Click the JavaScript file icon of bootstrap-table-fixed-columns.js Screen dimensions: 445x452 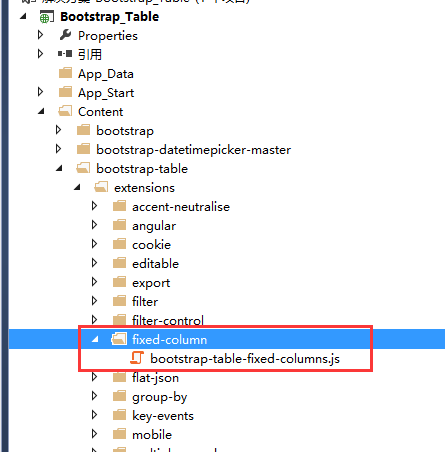tap(137, 358)
